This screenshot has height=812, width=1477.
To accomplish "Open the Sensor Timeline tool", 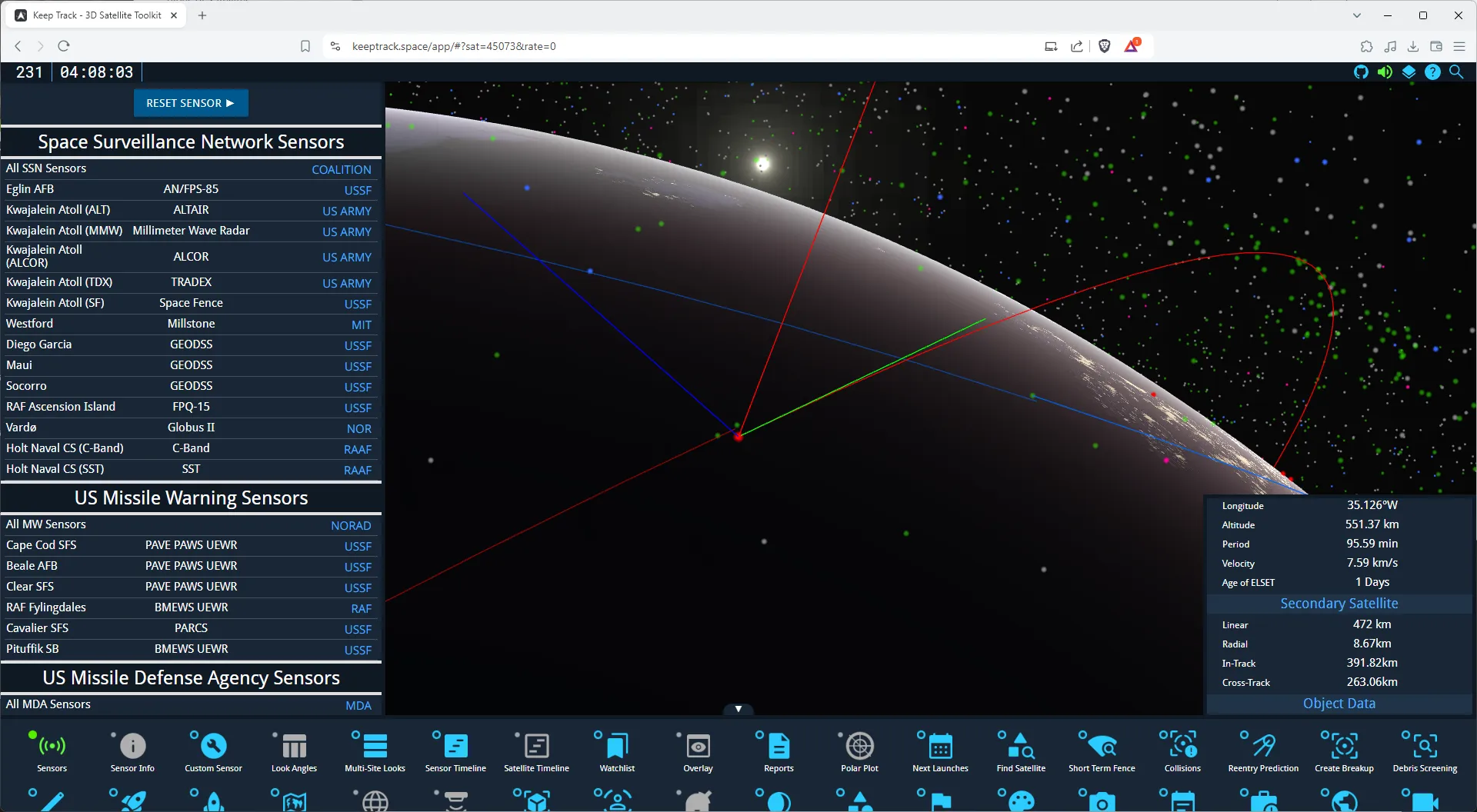I will pos(455,752).
